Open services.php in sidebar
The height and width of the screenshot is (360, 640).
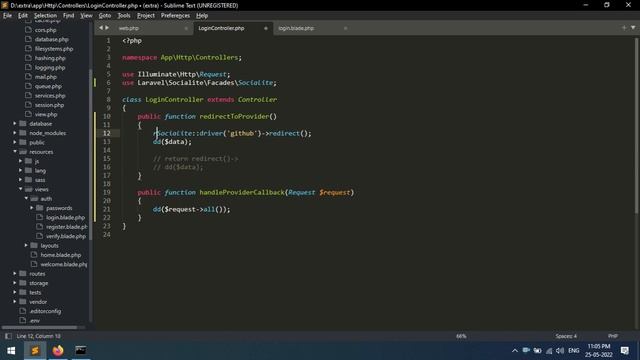tap(50, 96)
